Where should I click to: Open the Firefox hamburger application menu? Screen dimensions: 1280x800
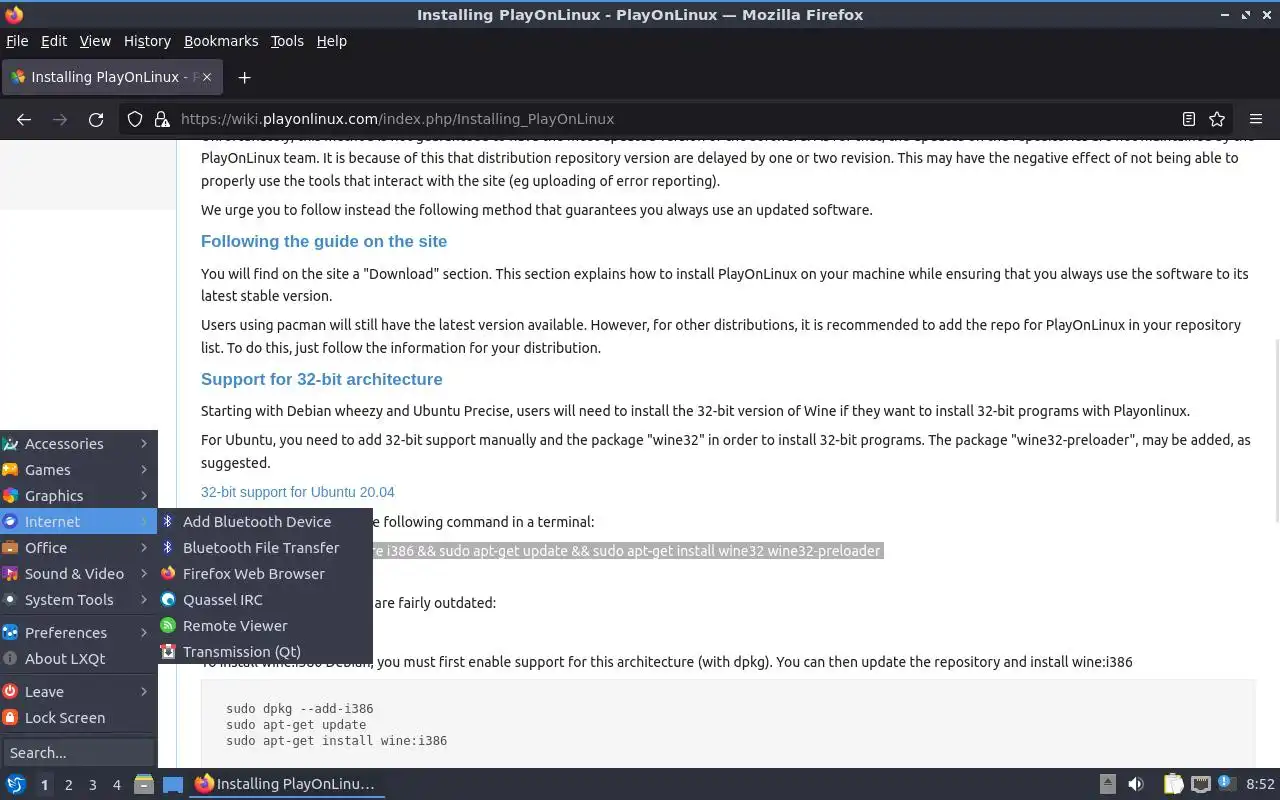point(1256,119)
